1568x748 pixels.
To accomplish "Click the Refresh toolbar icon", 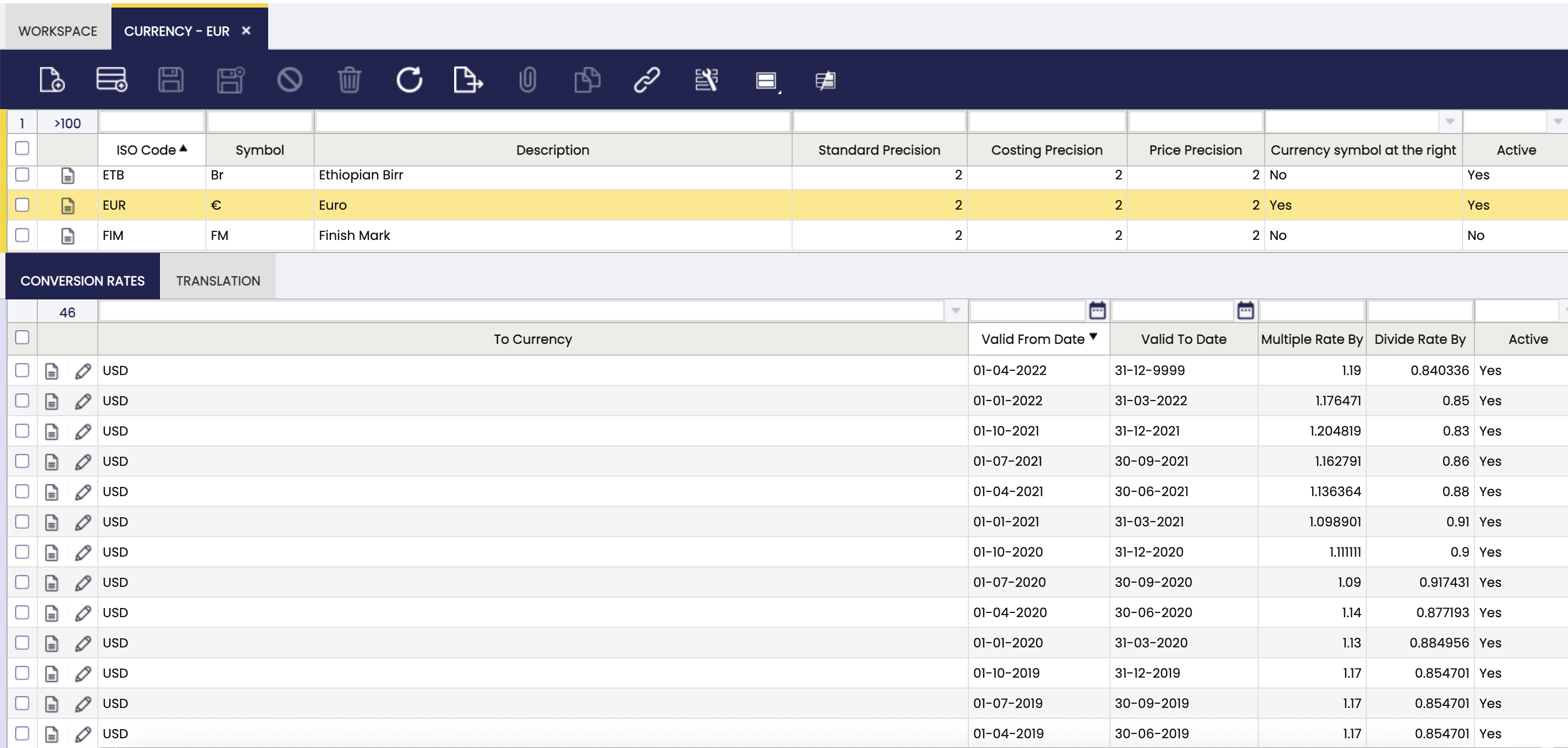I will (409, 80).
